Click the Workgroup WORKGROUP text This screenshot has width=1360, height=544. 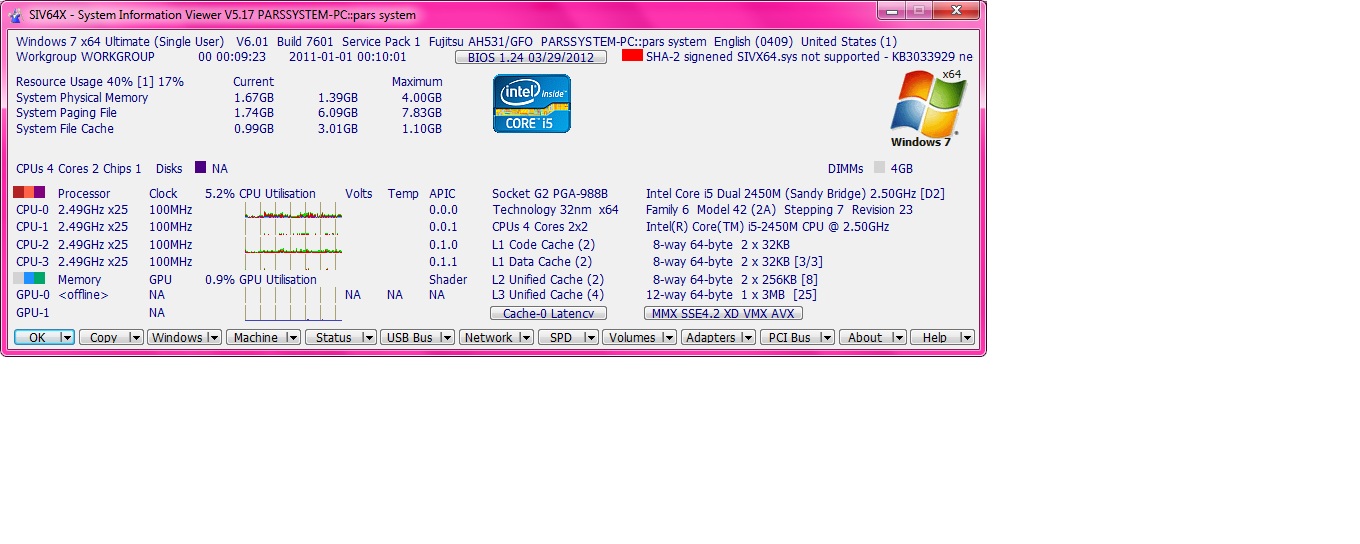[x=85, y=57]
